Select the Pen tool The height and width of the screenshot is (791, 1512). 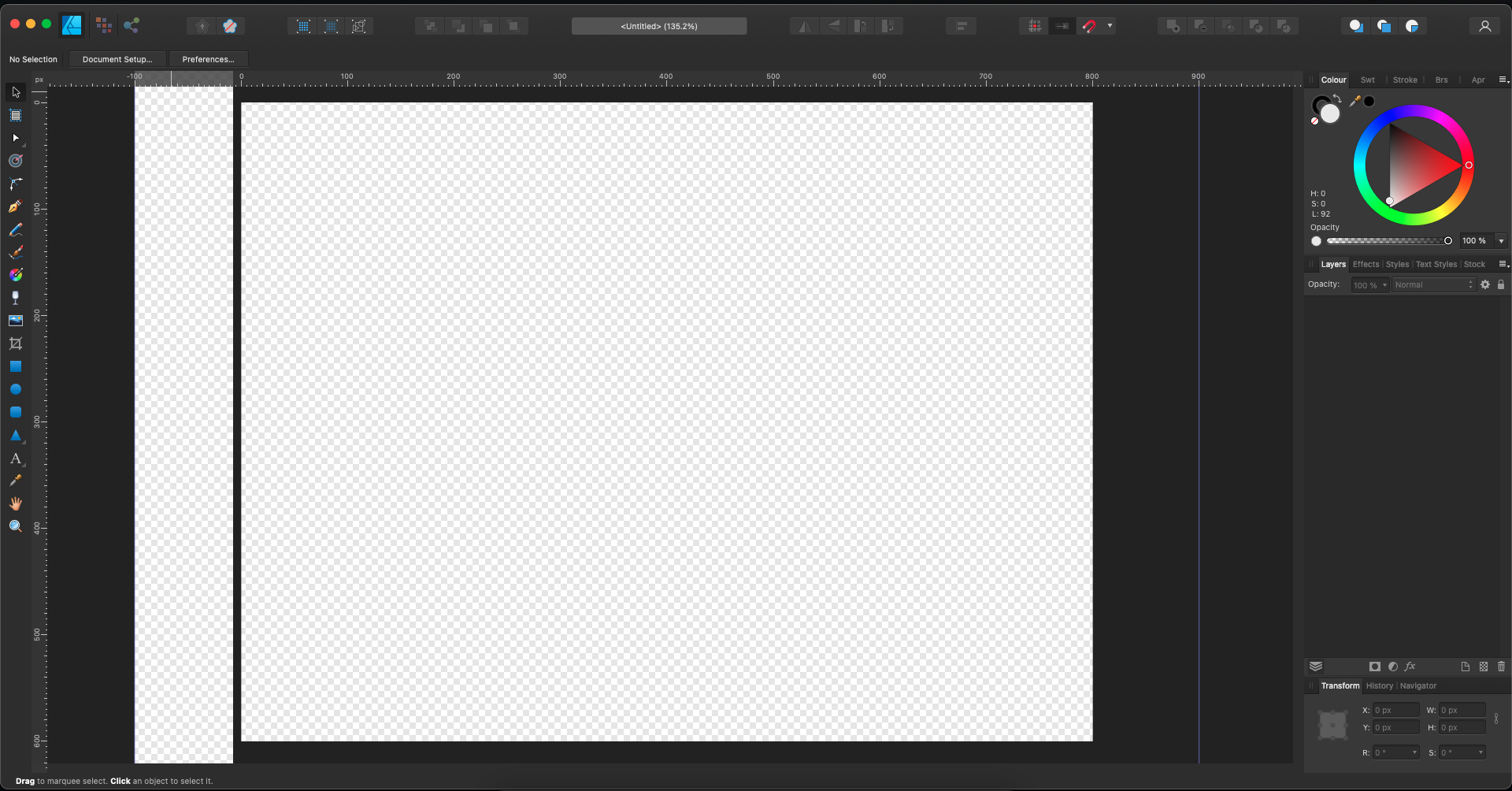16,206
